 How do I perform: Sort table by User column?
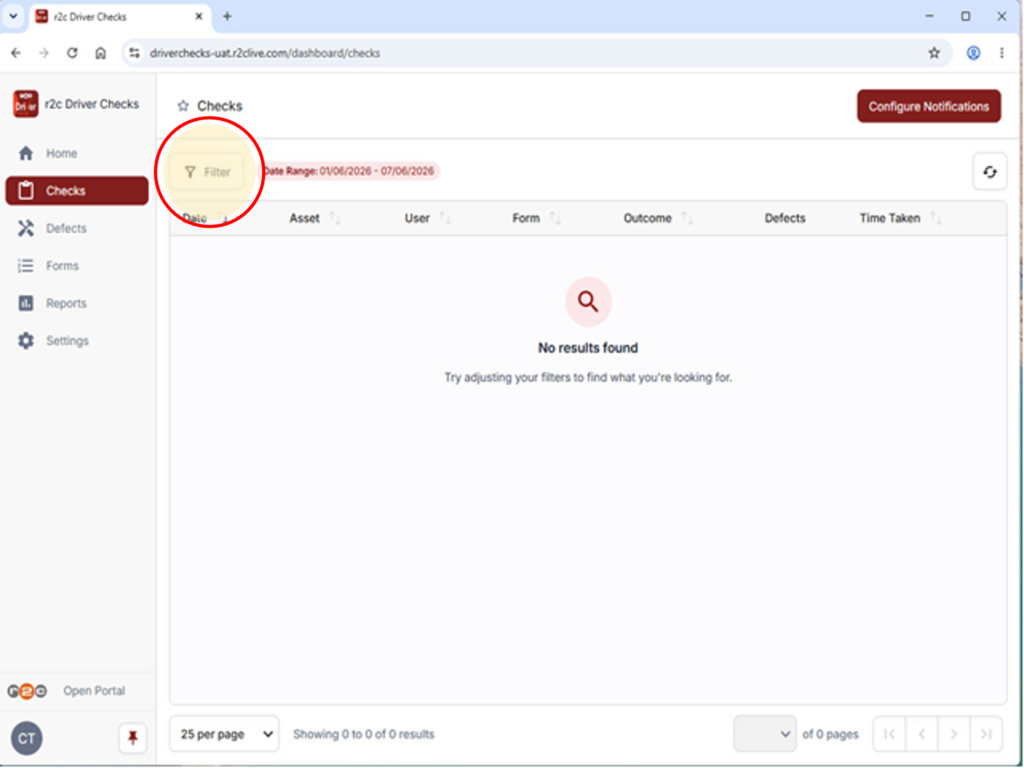click(x=428, y=218)
